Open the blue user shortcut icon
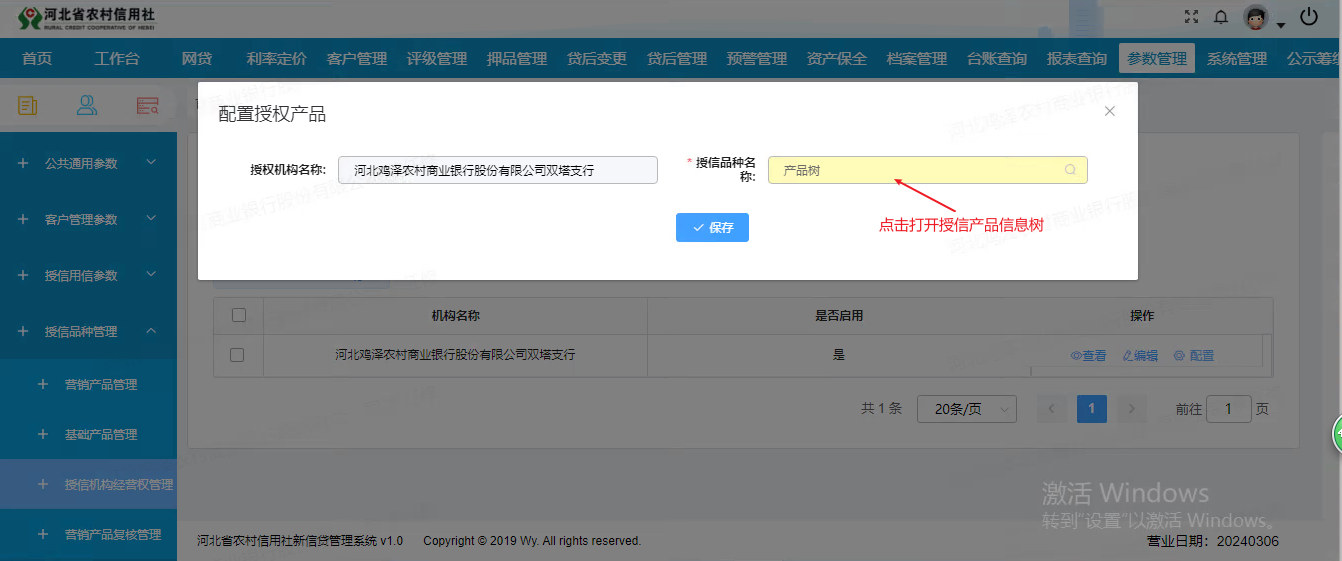1342x561 pixels. [87, 105]
